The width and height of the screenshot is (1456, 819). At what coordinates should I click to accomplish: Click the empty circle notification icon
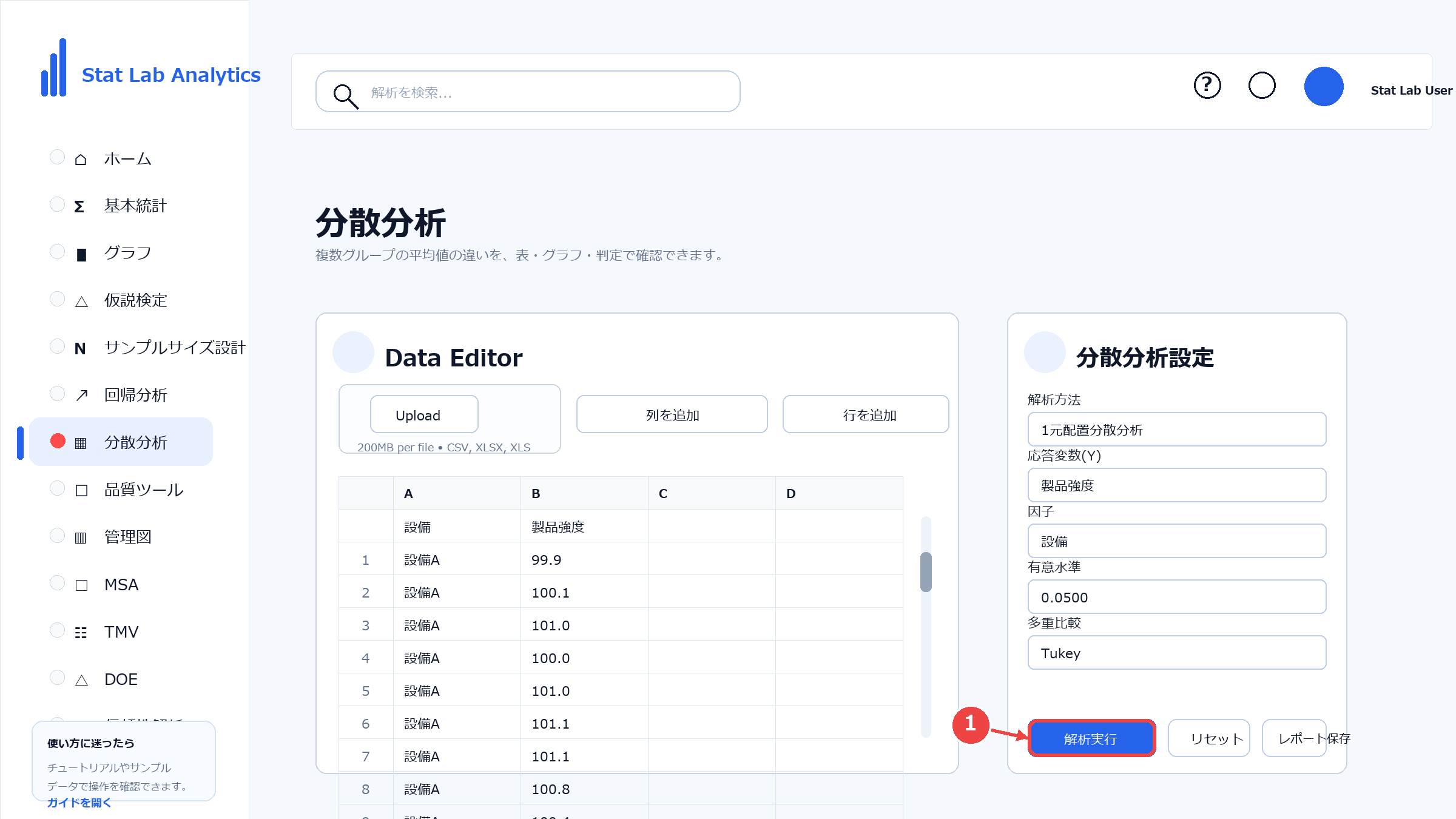coord(1262,86)
